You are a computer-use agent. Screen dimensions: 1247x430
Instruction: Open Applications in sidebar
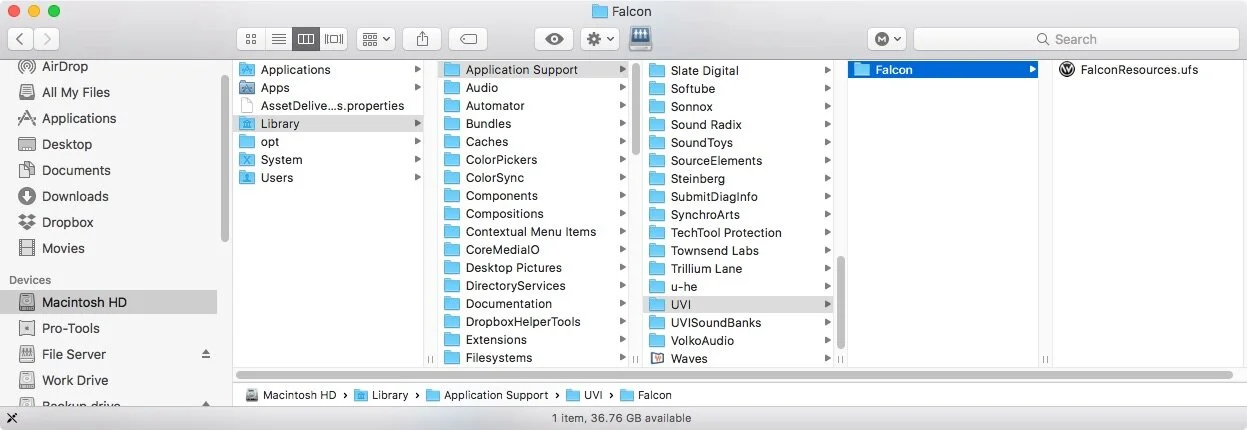(79, 118)
